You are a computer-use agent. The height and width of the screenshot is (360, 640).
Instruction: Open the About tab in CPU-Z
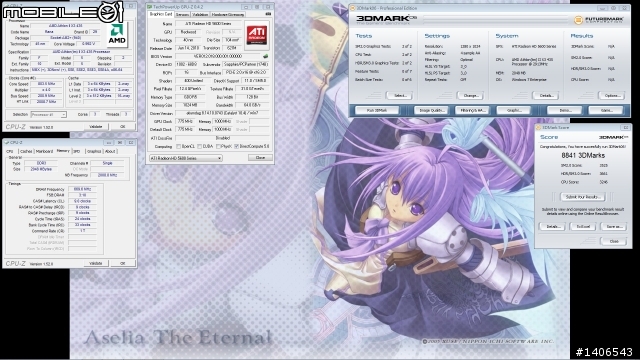pos(110,151)
